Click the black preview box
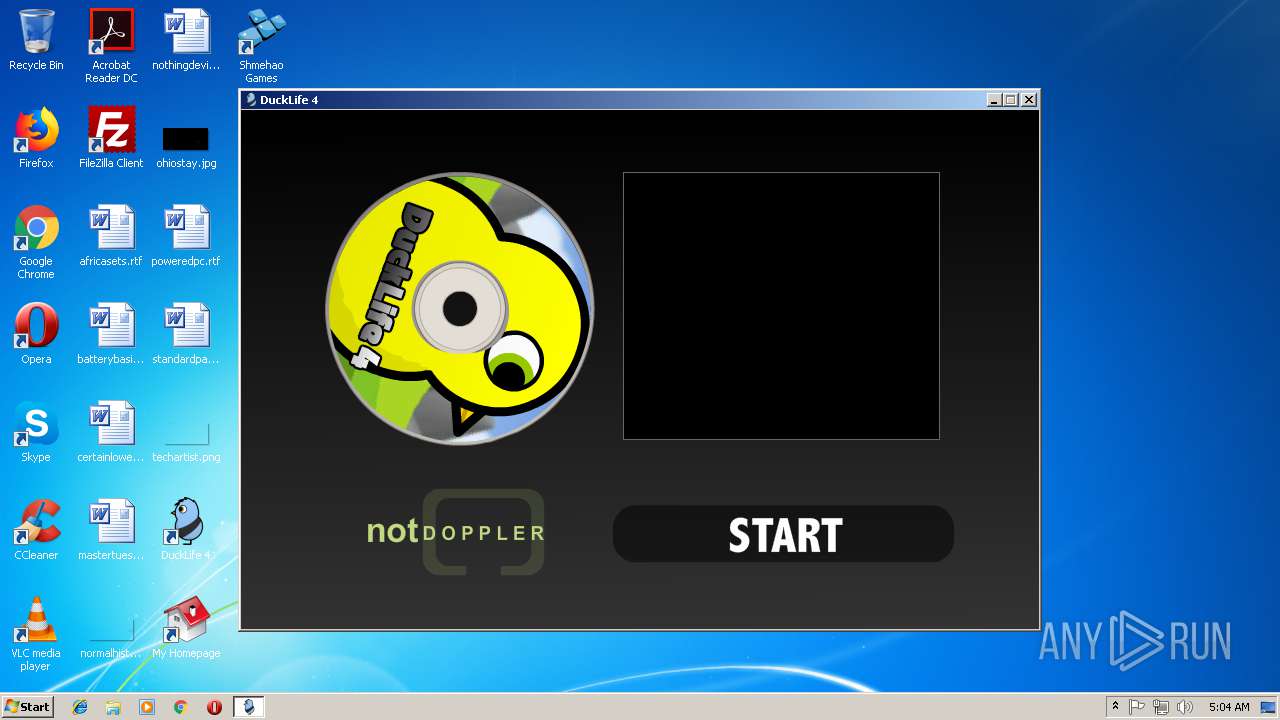Viewport: 1280px width, 720px height. 781,306
